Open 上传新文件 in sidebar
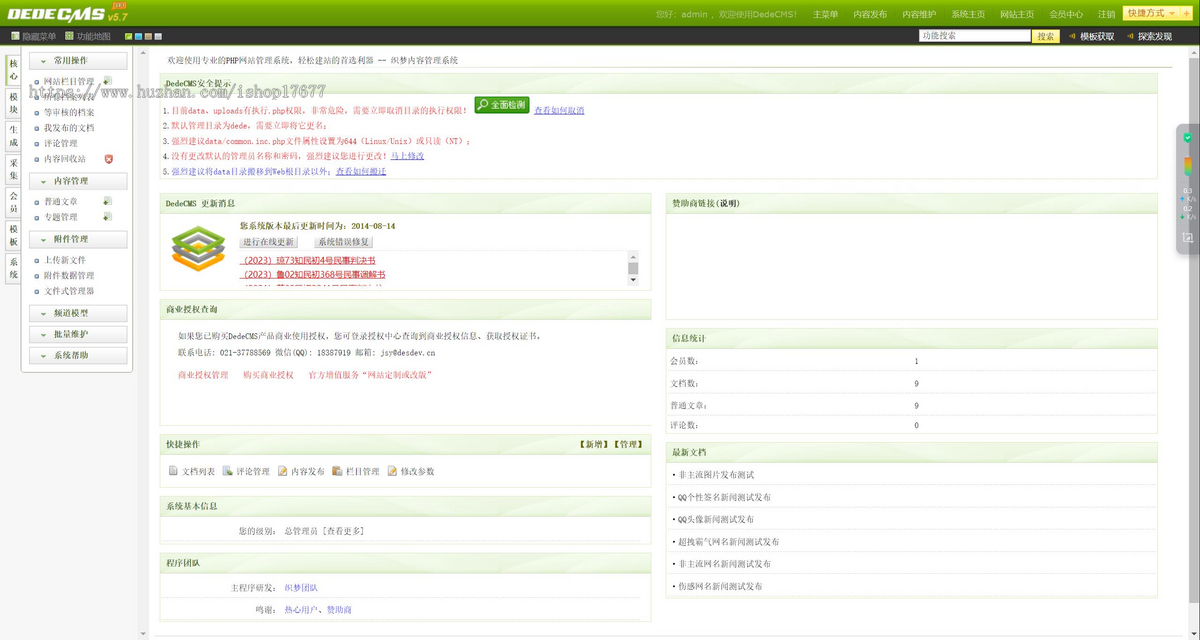 [65, 260]
